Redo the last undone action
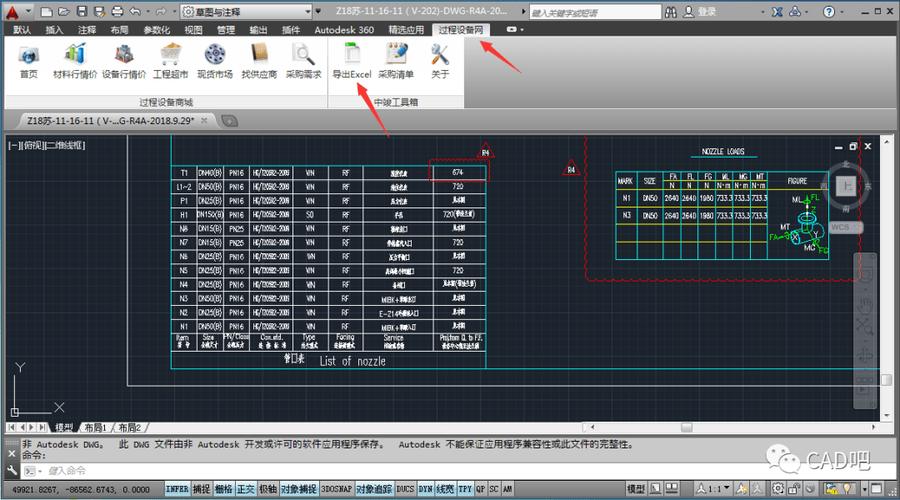The width and height of the screenshot is (900, 500). coord(161,11)
